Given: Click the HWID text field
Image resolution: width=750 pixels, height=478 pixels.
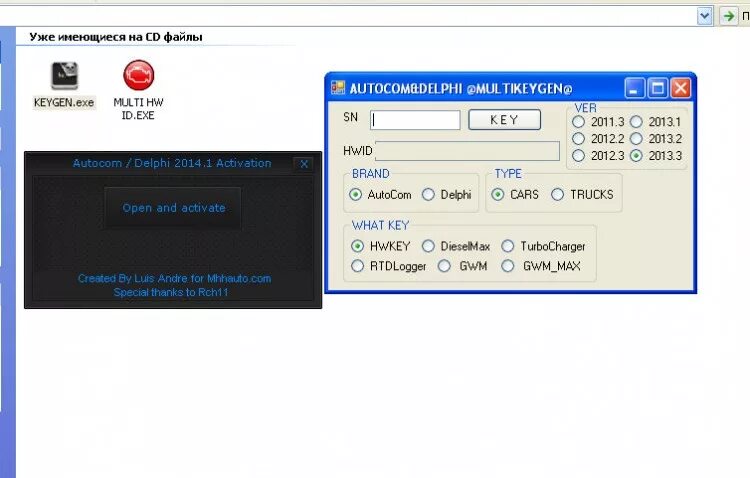Looking at the screenshot, I should pyautogui.click(x=467, y=151).
